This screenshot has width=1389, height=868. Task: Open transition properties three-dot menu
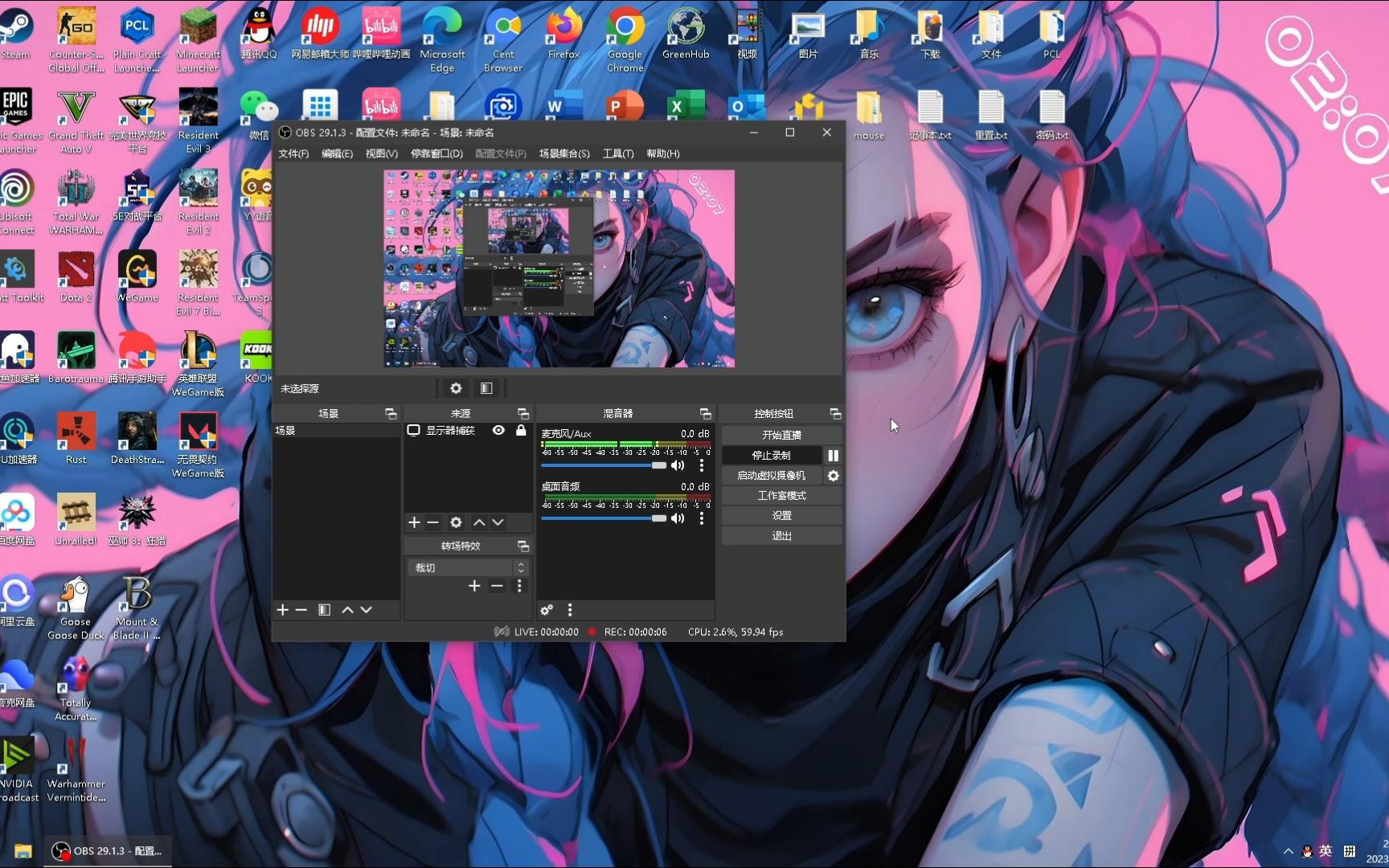click(519, 586)
